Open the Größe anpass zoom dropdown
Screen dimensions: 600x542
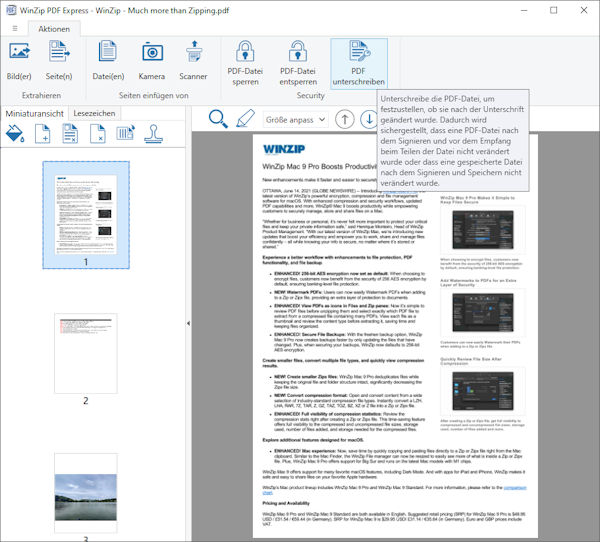295,120
